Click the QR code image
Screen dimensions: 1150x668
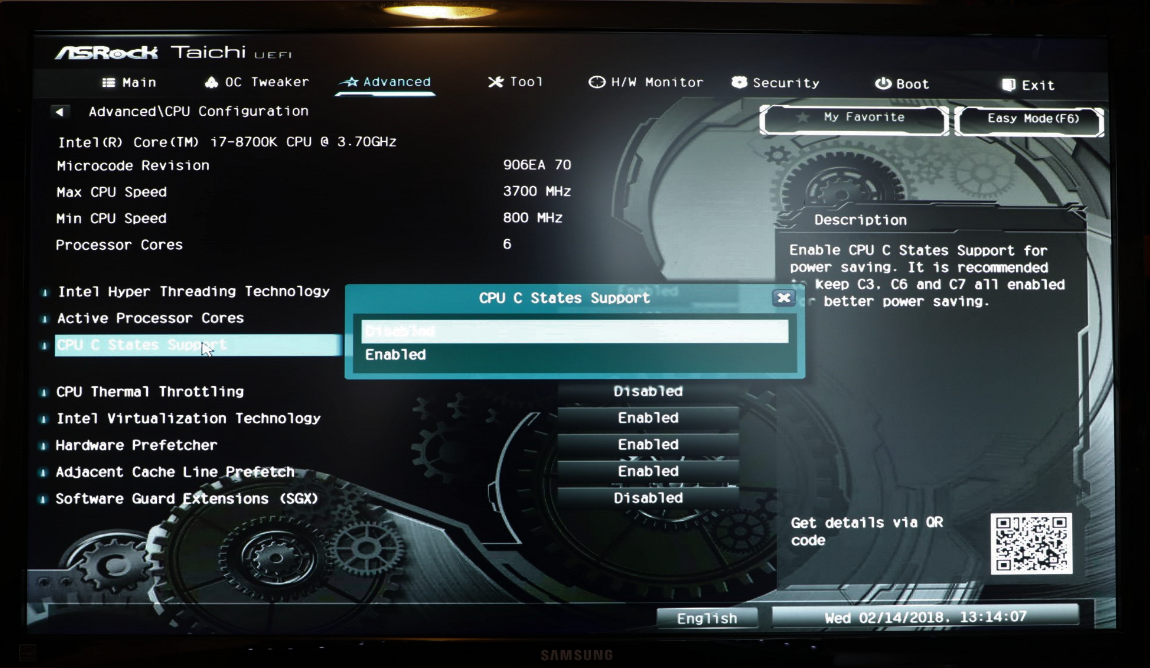pos(1031,543)
